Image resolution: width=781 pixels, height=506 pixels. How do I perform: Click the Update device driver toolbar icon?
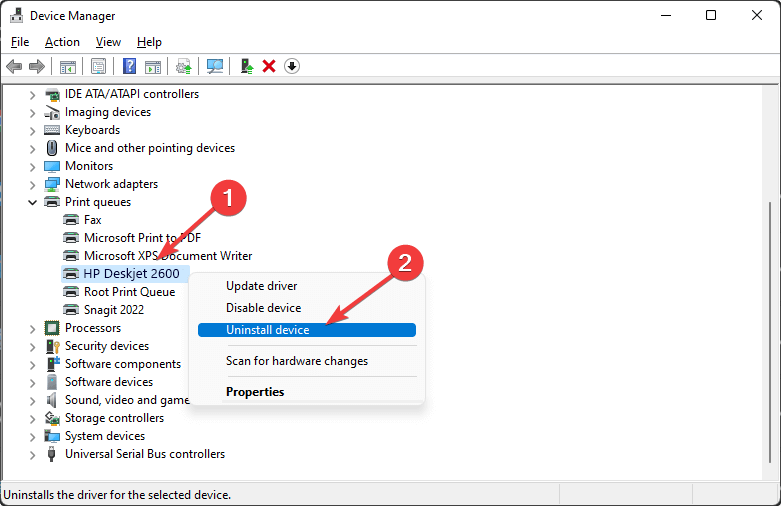point(184,66)
